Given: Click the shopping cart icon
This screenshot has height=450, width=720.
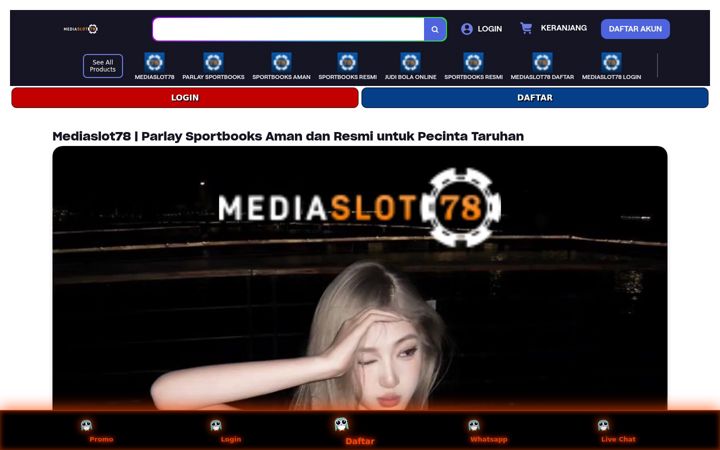Looking at the screenshot, I should 526,28.
